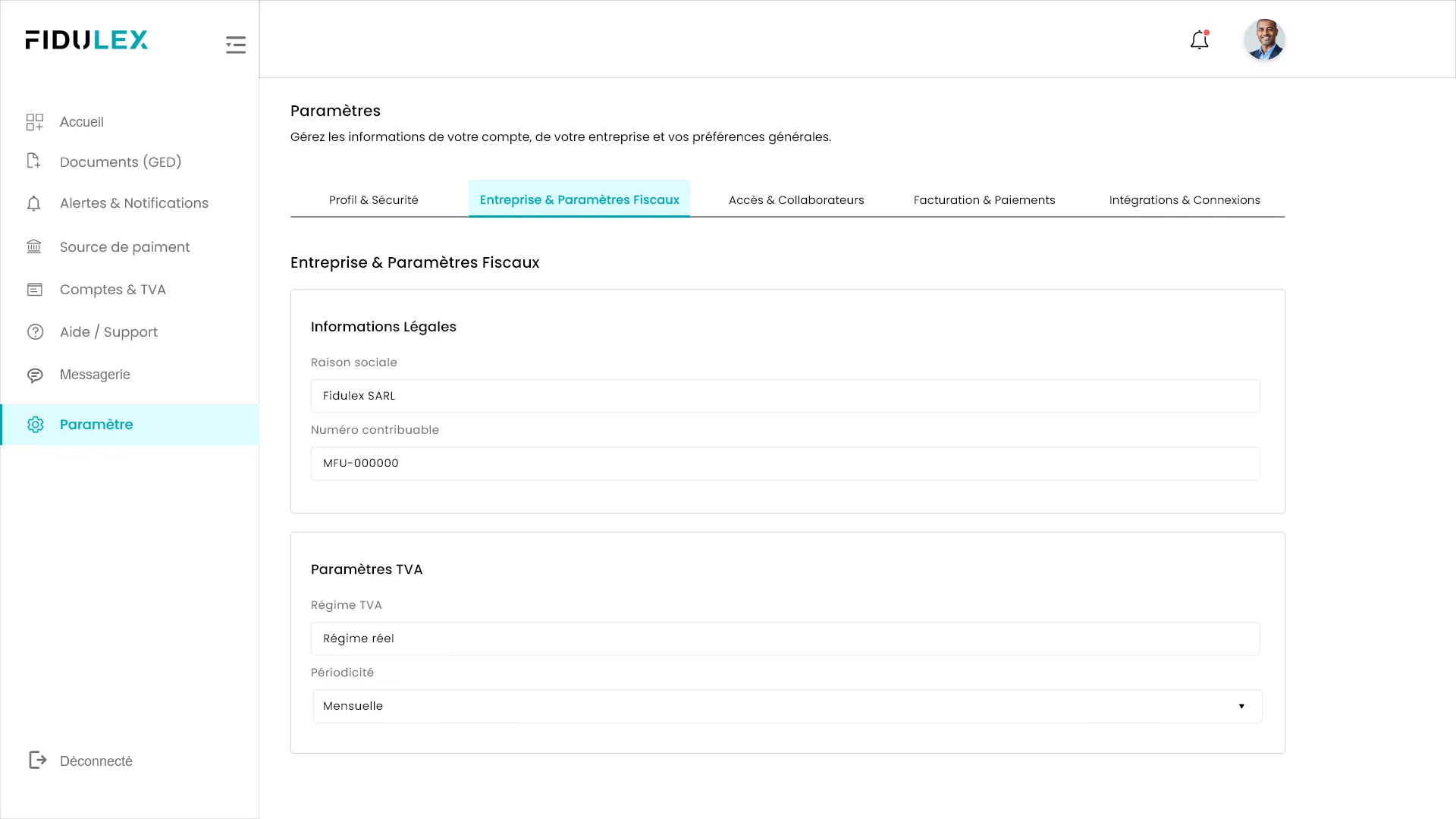1456x819 pixels.
Task: Open Alertes & Notifications menu item
Action: [133, 203]
